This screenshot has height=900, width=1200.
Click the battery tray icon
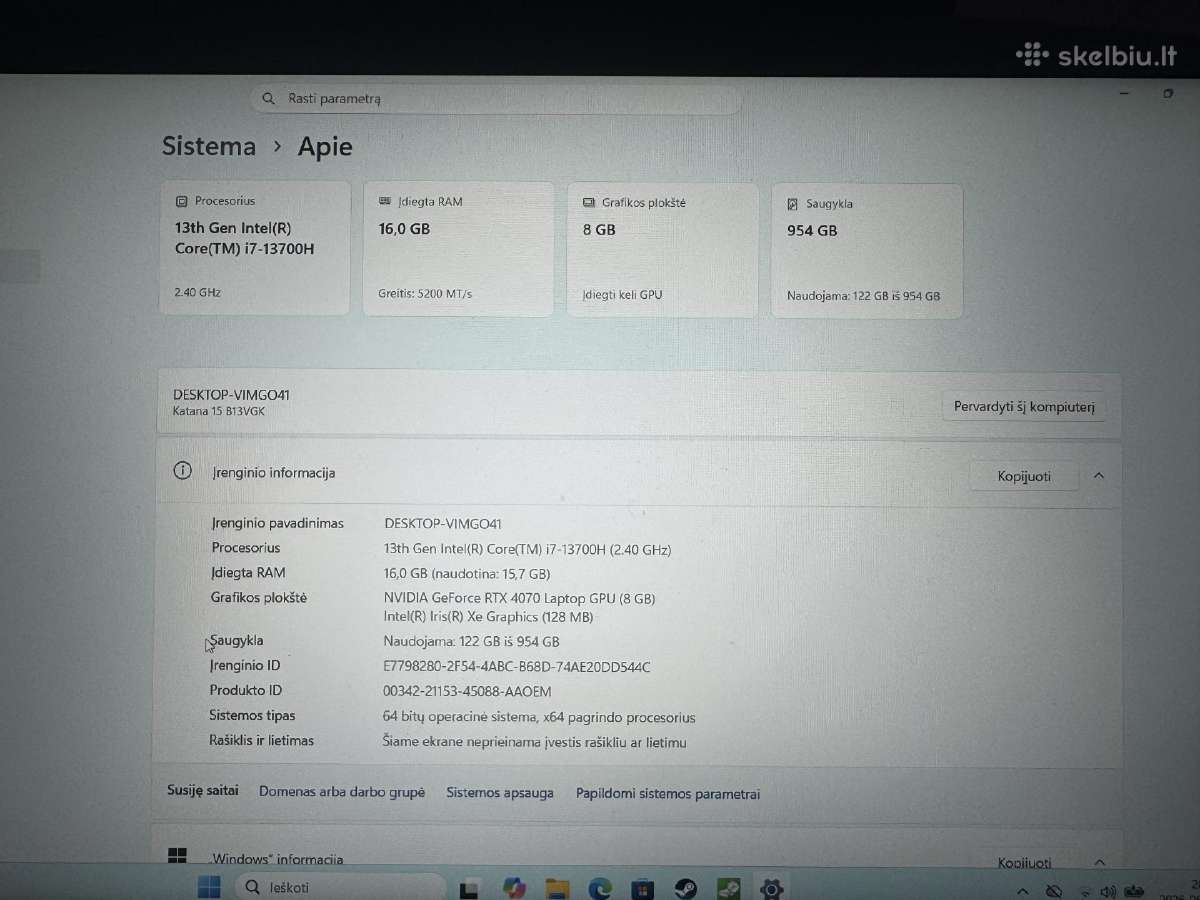point(1134,890)
